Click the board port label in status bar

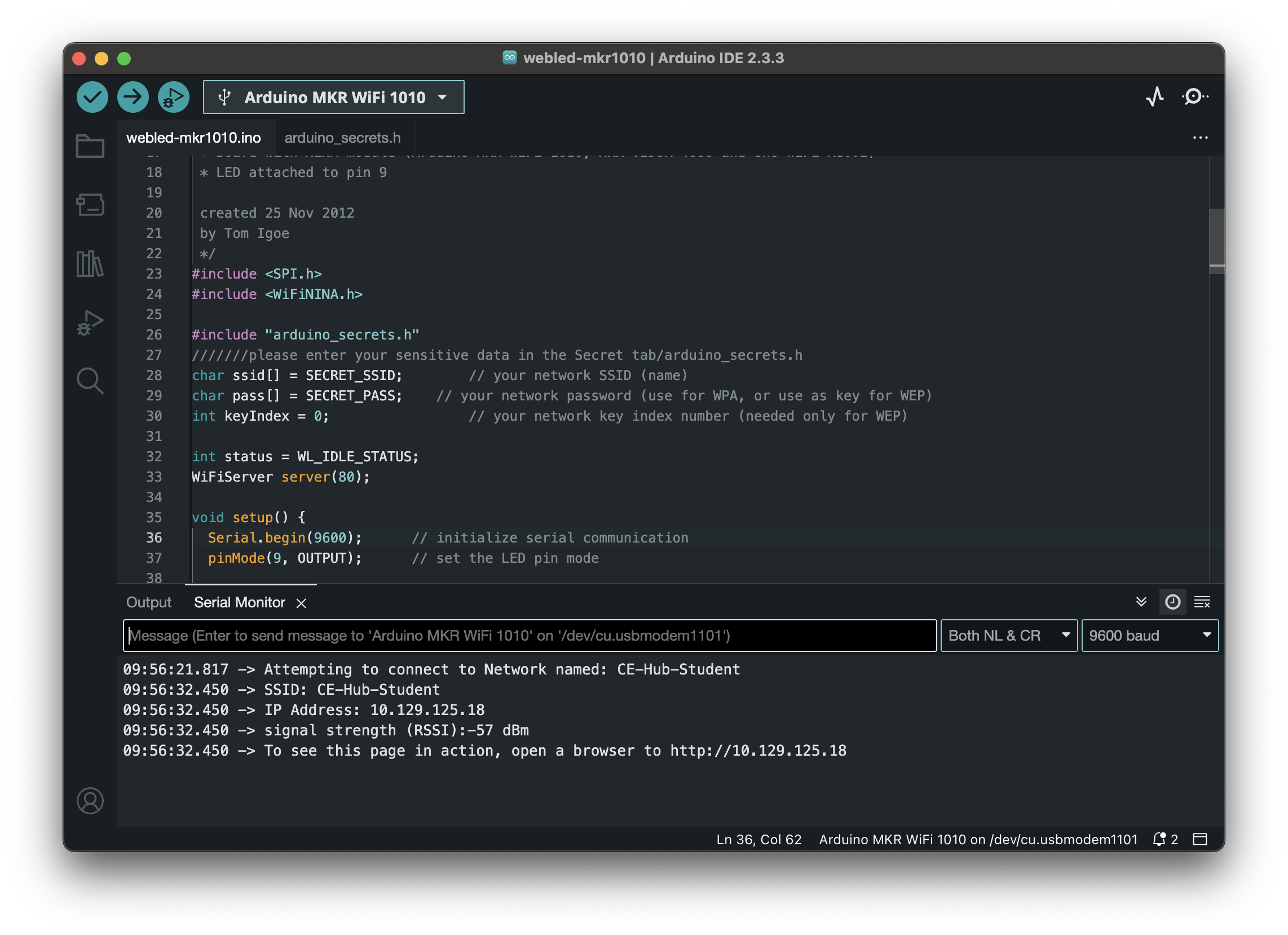pos(978,840)
